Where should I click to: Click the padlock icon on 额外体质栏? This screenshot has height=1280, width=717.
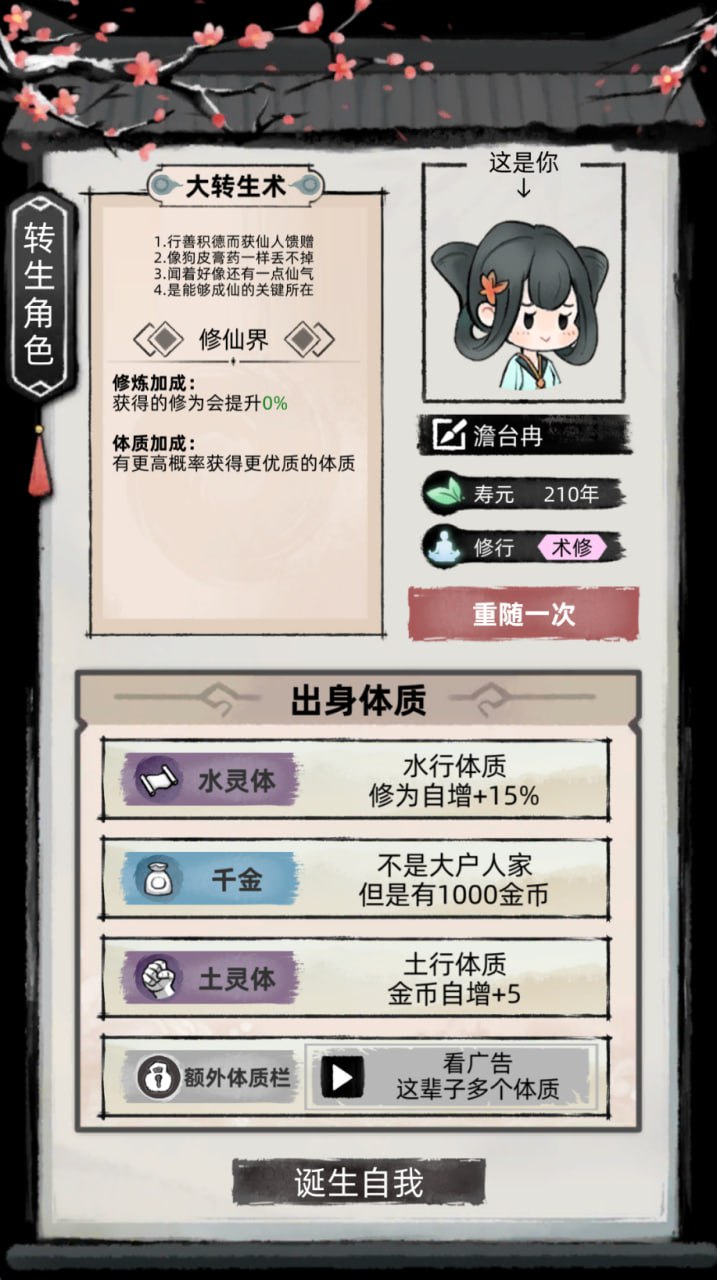tap(157, 1077)
